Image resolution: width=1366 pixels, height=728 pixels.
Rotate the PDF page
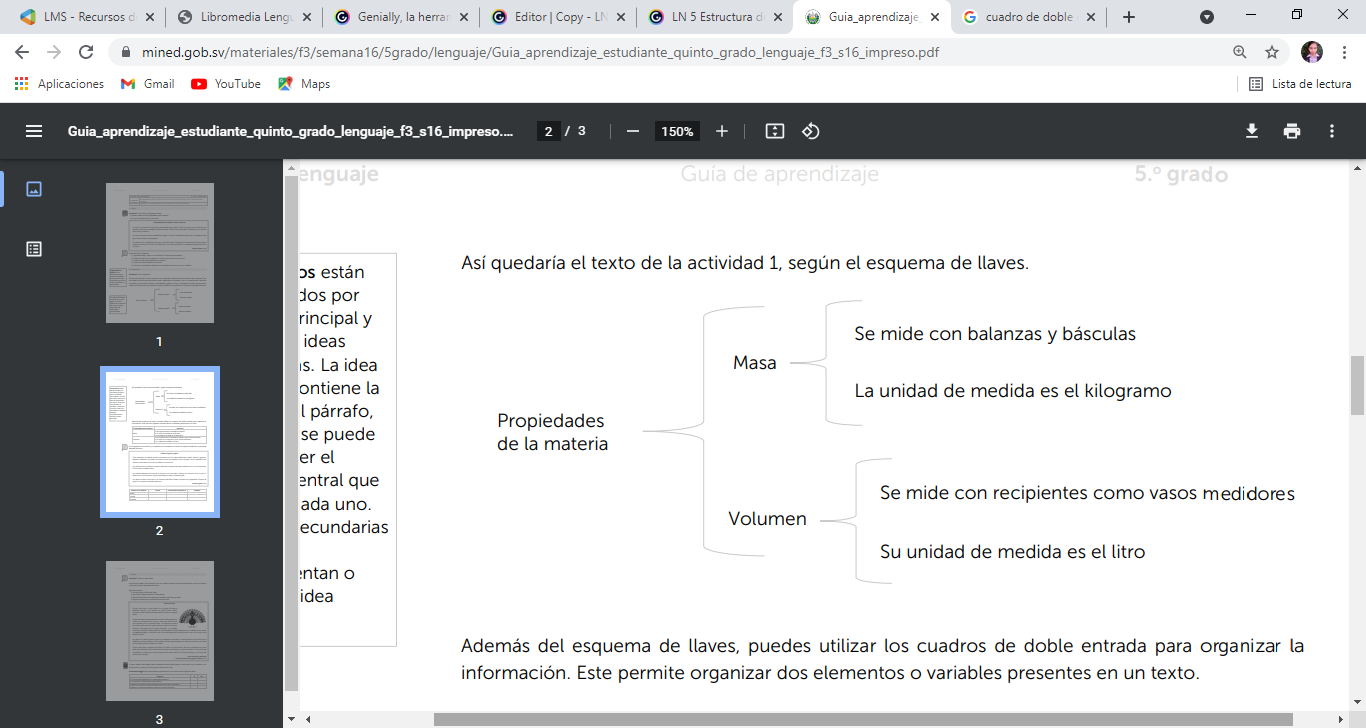click(x=810, y=130)
